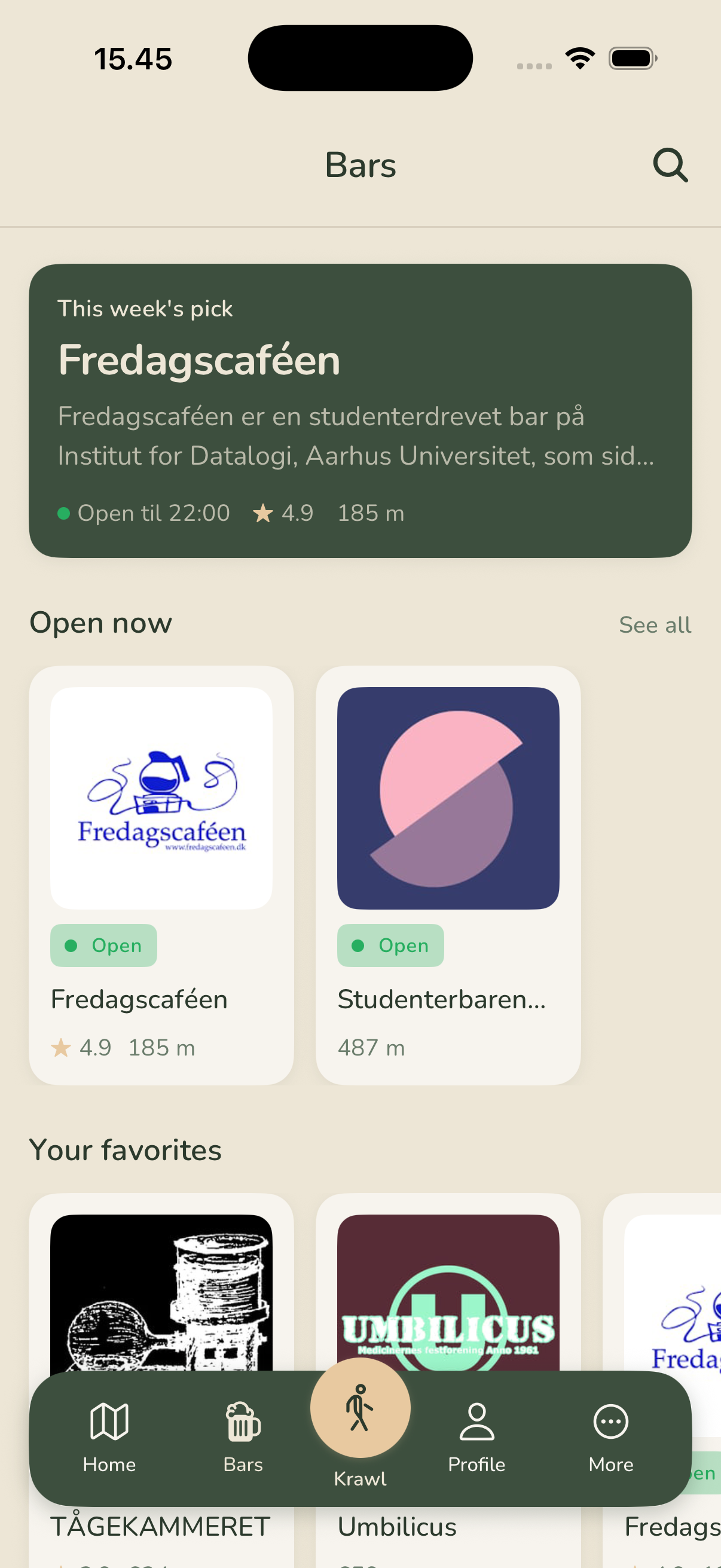This screenshot has width=721, height=1568.
Task: Start Krawl with the walking person button
Action: click(360, 1407)
